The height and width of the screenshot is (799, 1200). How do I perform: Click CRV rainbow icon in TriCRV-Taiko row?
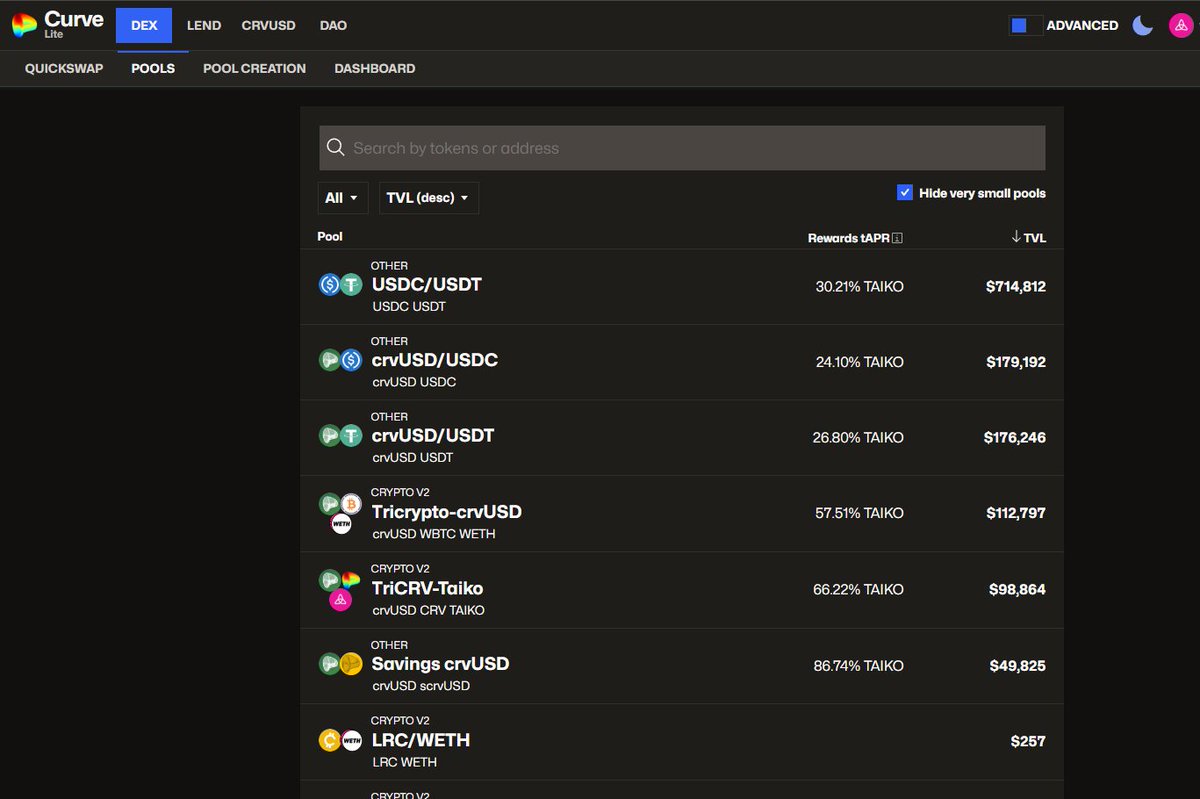click(350, 580)
